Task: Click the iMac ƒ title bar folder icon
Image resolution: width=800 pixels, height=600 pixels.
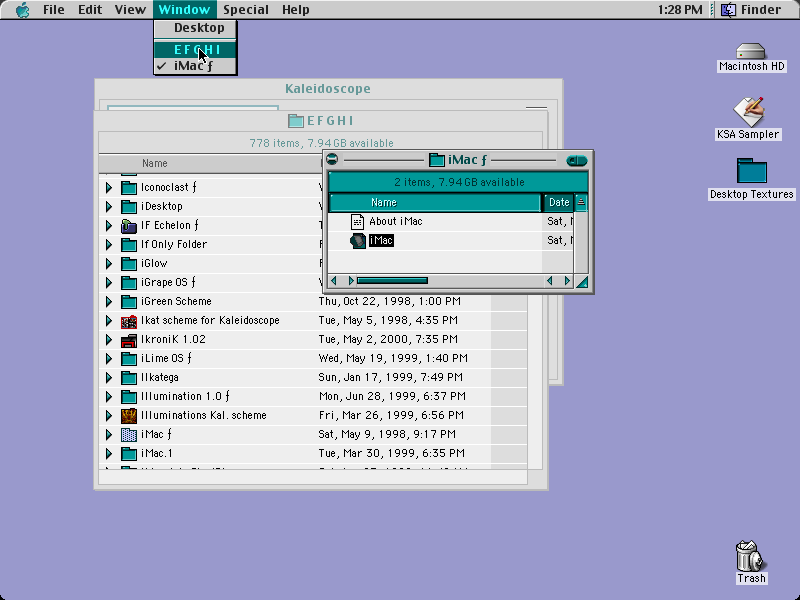Action: [437, 160]
